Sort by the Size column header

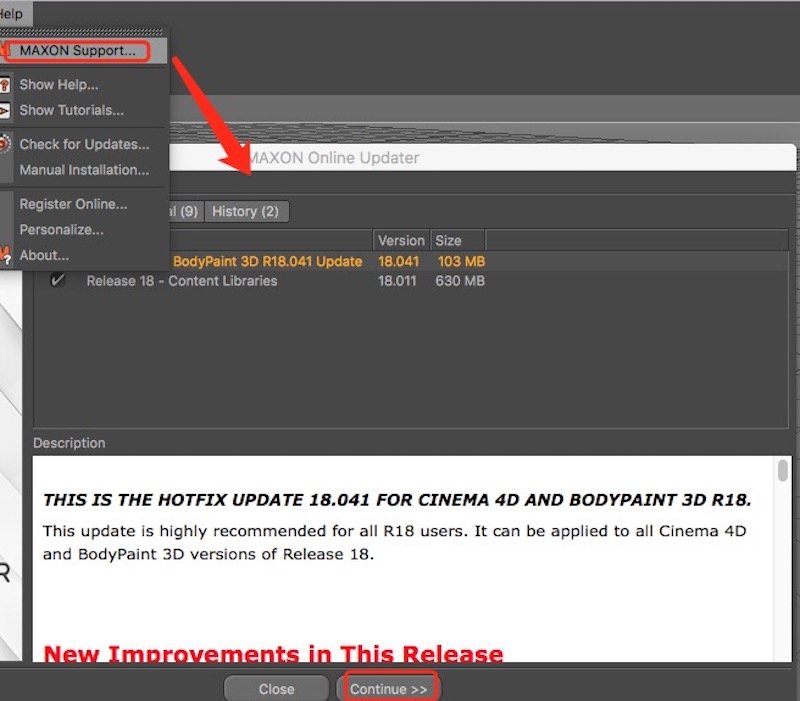[x=458, y=240]
